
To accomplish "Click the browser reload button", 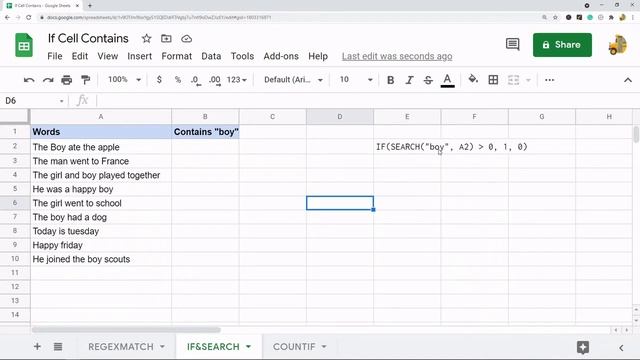I will [29, 18].
